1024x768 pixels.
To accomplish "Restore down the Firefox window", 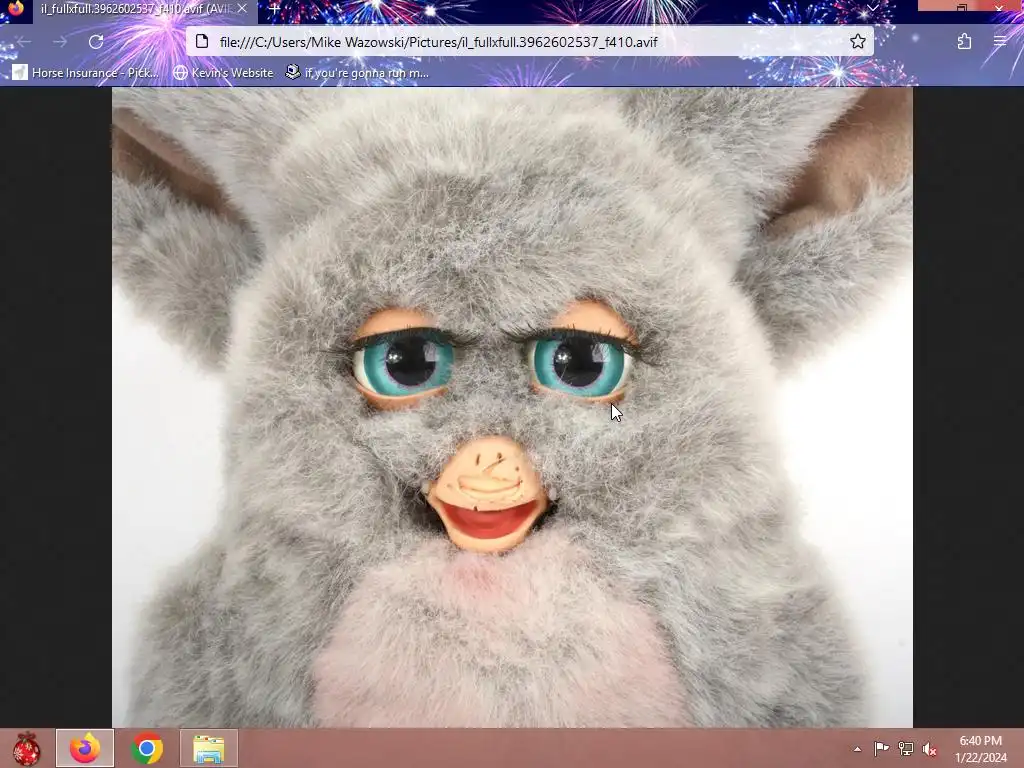I will point(962,8).
